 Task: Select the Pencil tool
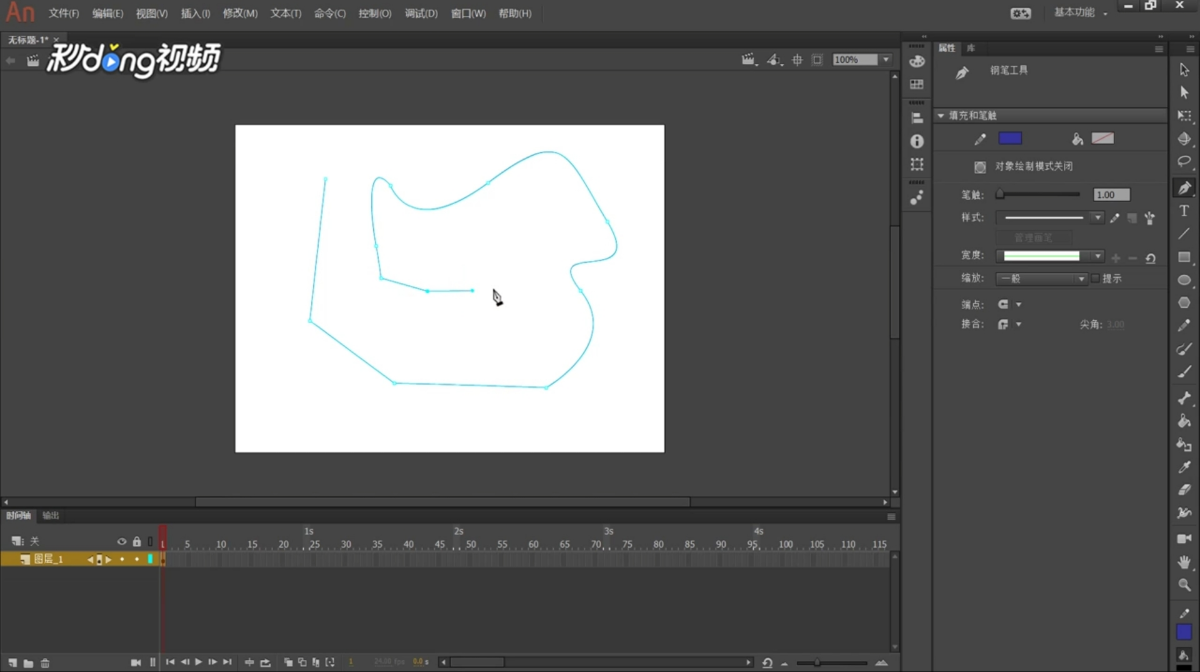1184,326
